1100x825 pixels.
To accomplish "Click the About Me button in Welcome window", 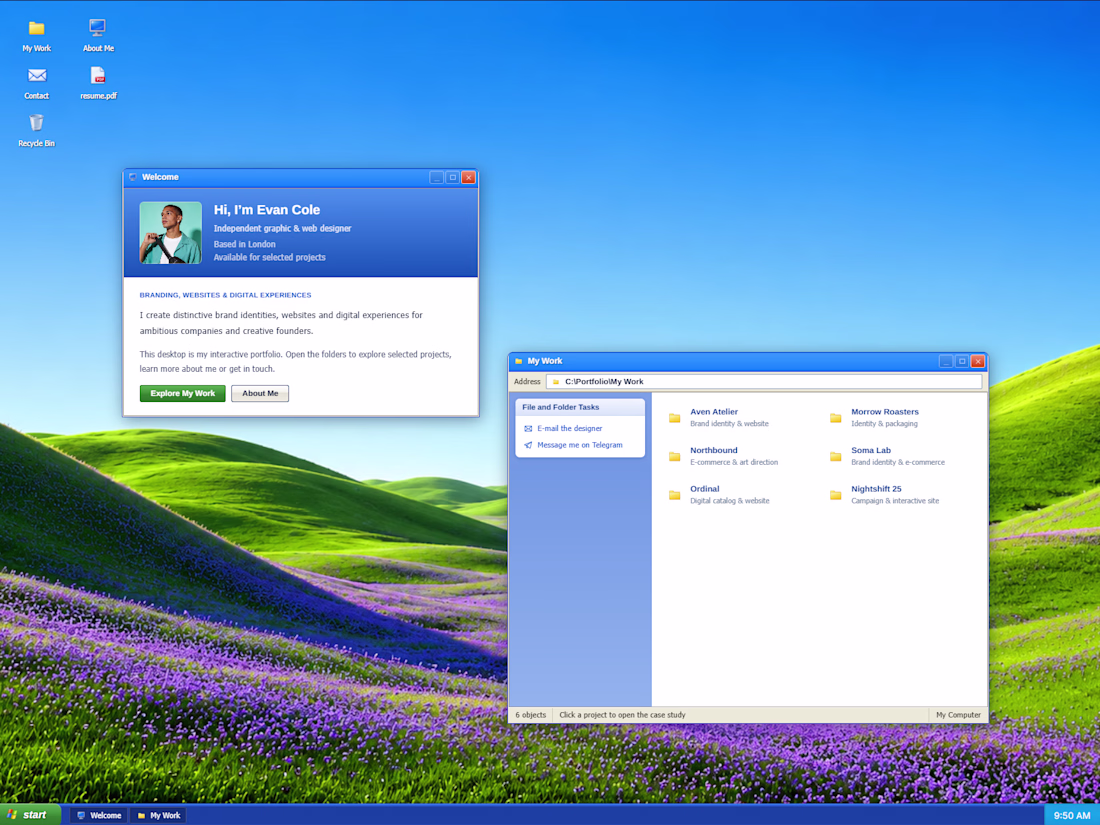I will click(x=260, y=394).
